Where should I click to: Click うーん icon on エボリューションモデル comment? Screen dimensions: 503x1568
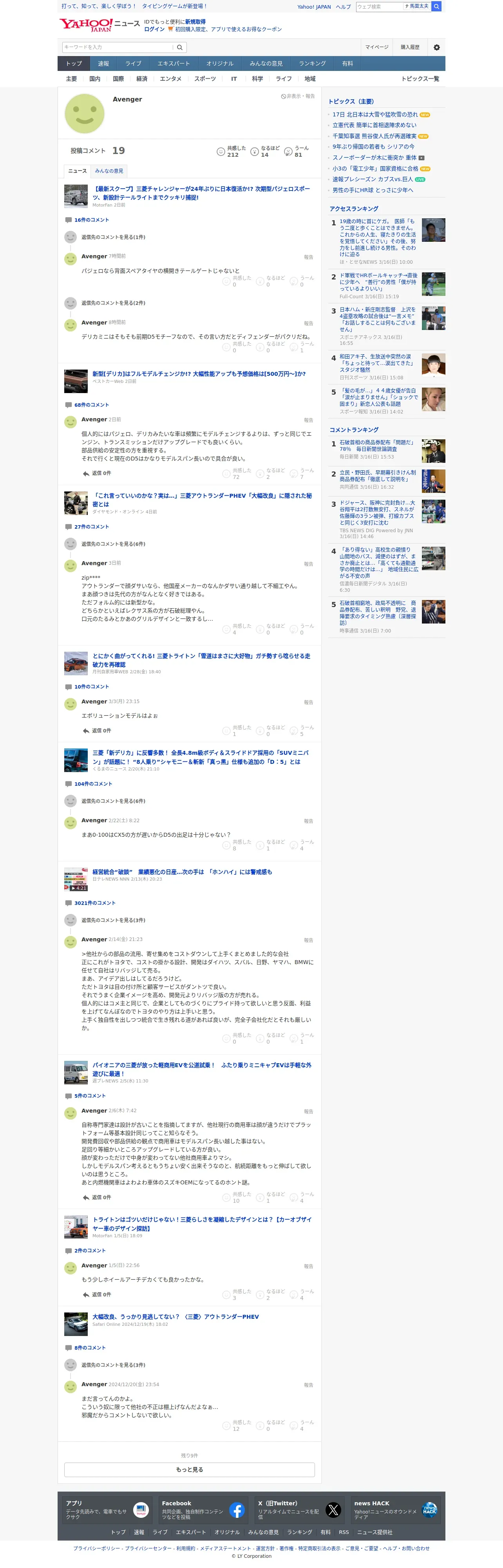pyautogui.click(x=293, y=731)
